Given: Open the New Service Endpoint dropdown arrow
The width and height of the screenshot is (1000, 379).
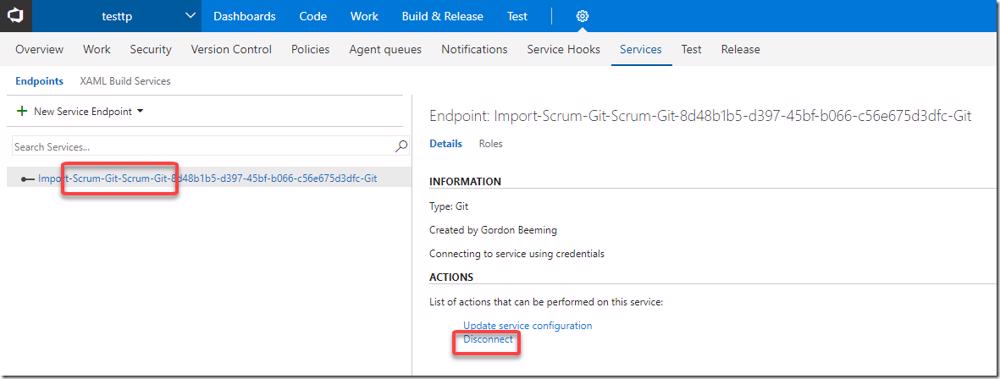Looking at the screenshot, I should (x=140, y=111).
